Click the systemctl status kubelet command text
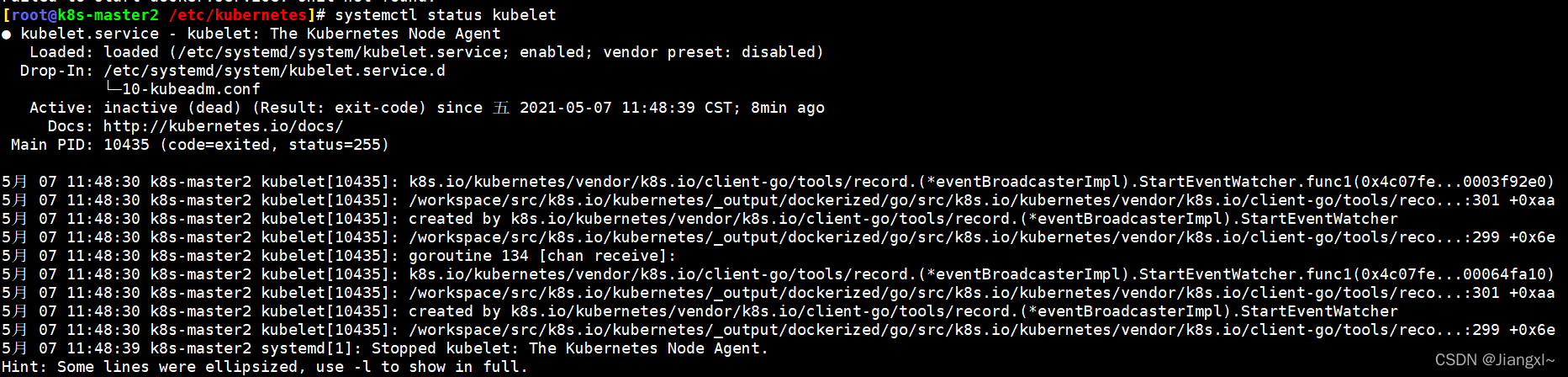Image resolution: width=1568 pixels, height=377 pixels. (x=446, y=15)
